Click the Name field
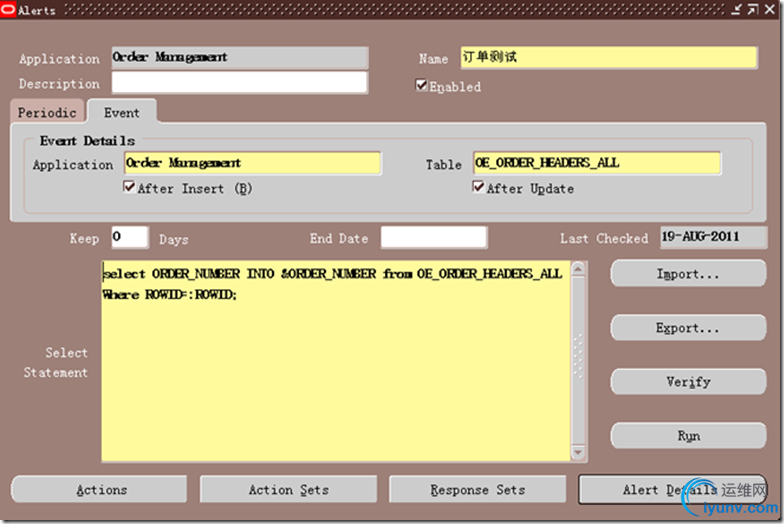The width and height of the screenshot is (784, 524). [609, 58]
